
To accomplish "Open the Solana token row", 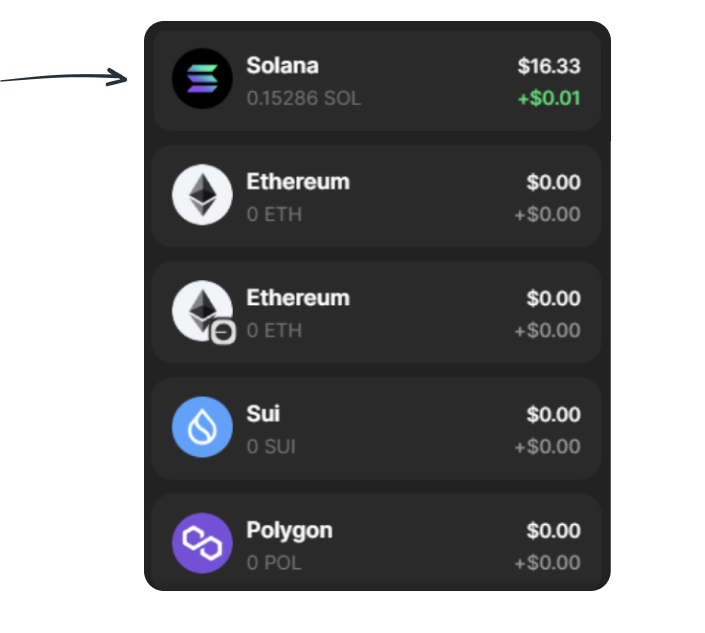I will coord(377,80).
